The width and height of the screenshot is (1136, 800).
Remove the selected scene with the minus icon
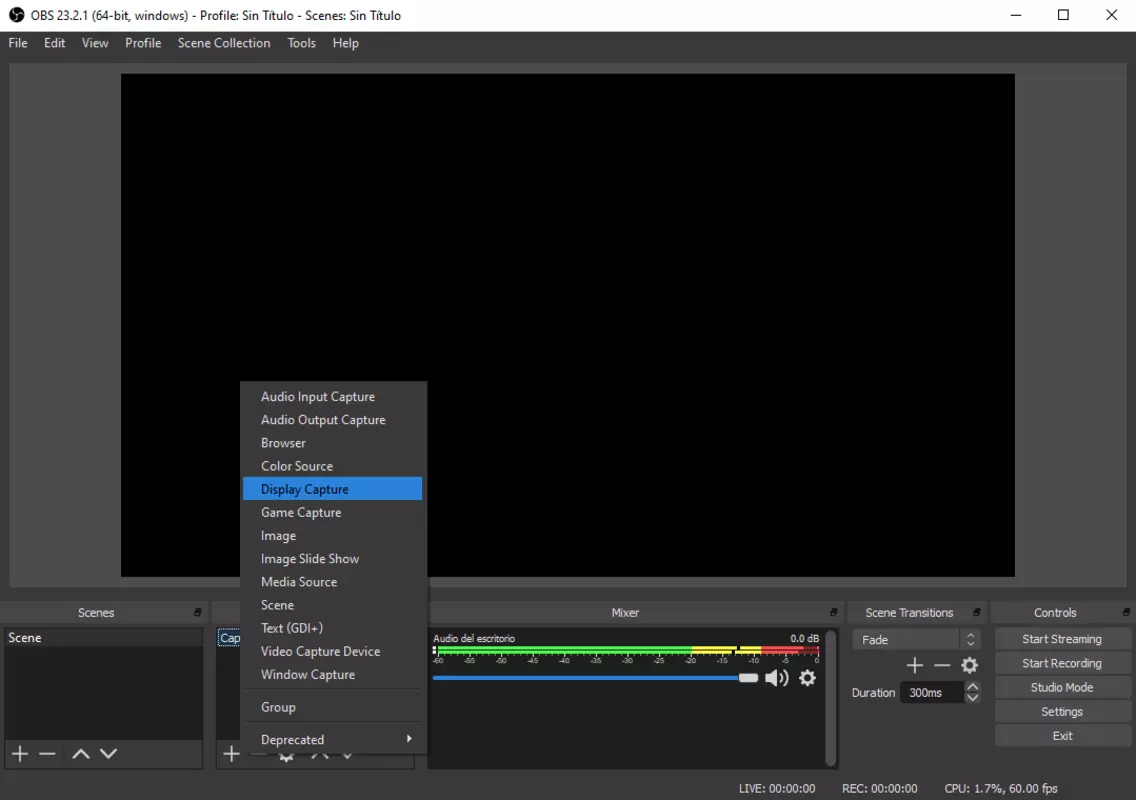click(47, 754)
